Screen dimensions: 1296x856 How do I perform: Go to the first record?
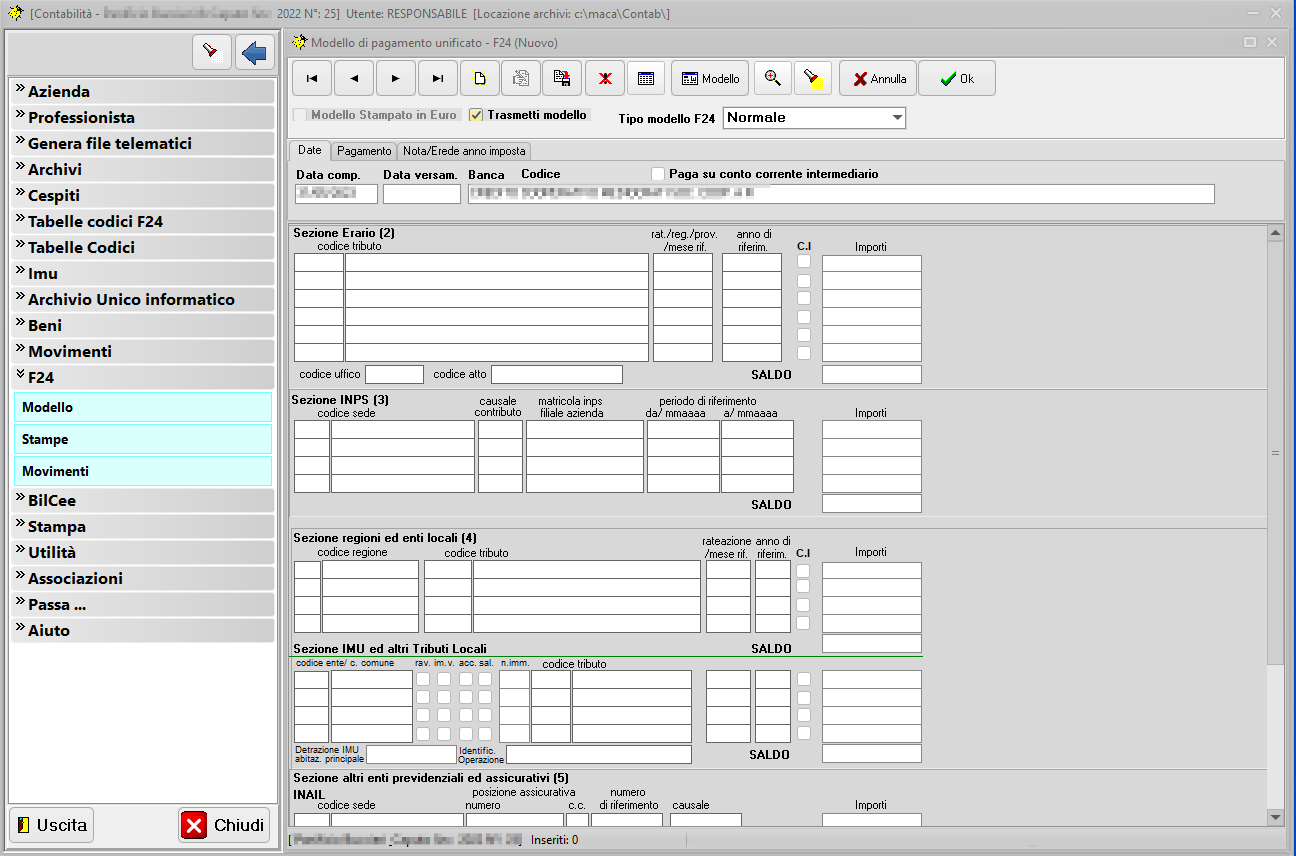point(312,78)
